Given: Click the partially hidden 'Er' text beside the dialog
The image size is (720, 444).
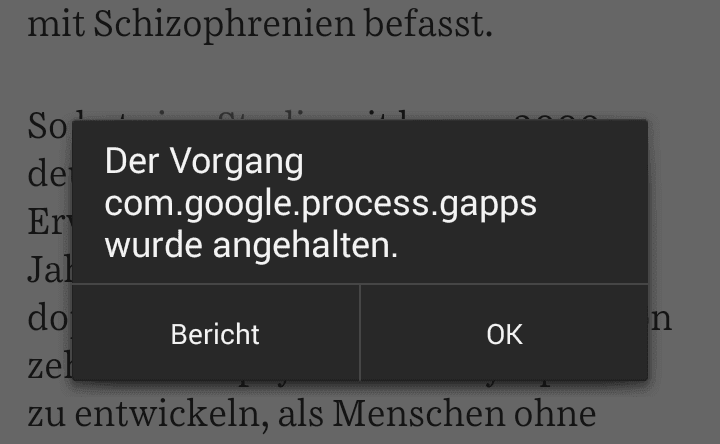Looking at the screenshot, I should 50,221.
